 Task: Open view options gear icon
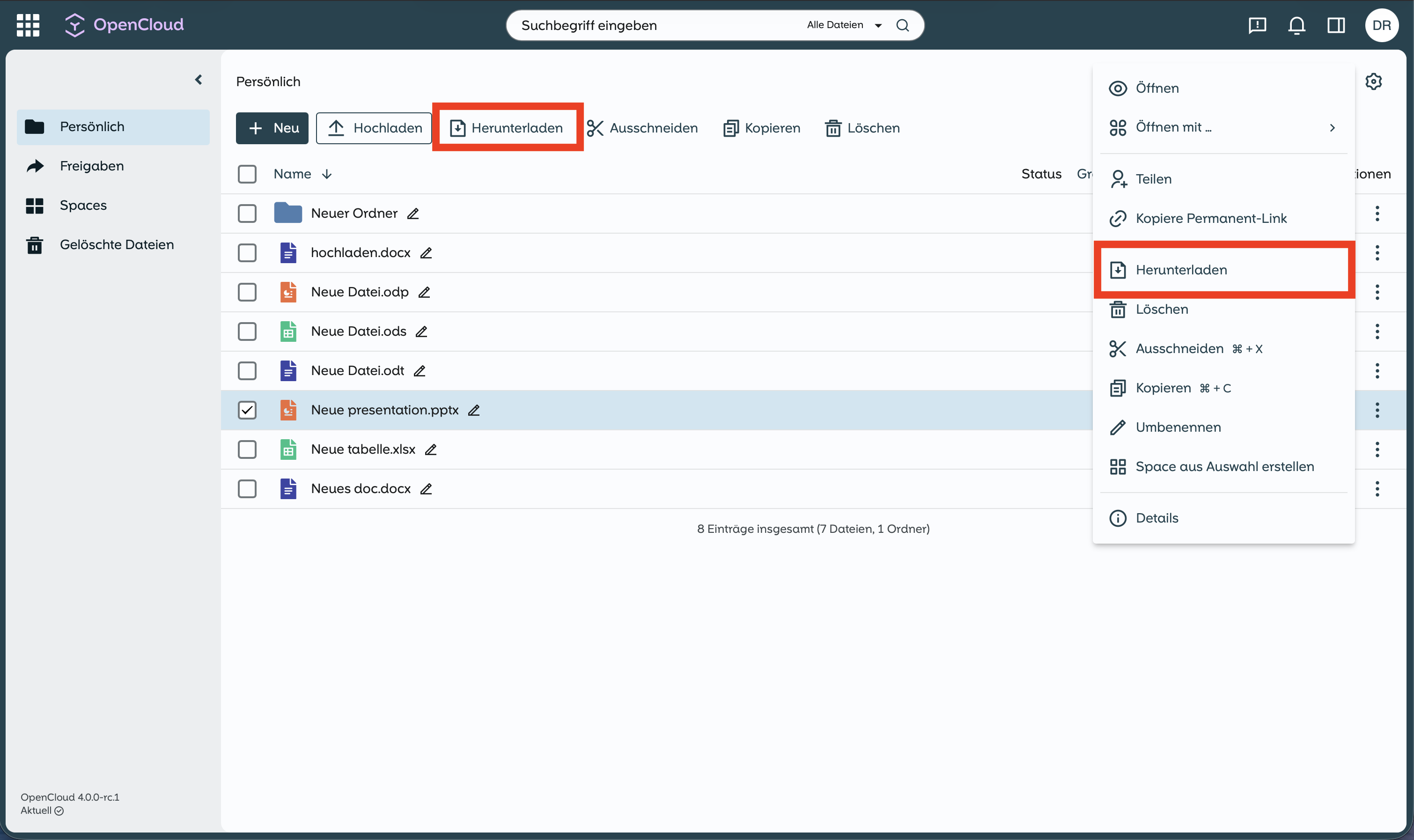[1373, 81]
